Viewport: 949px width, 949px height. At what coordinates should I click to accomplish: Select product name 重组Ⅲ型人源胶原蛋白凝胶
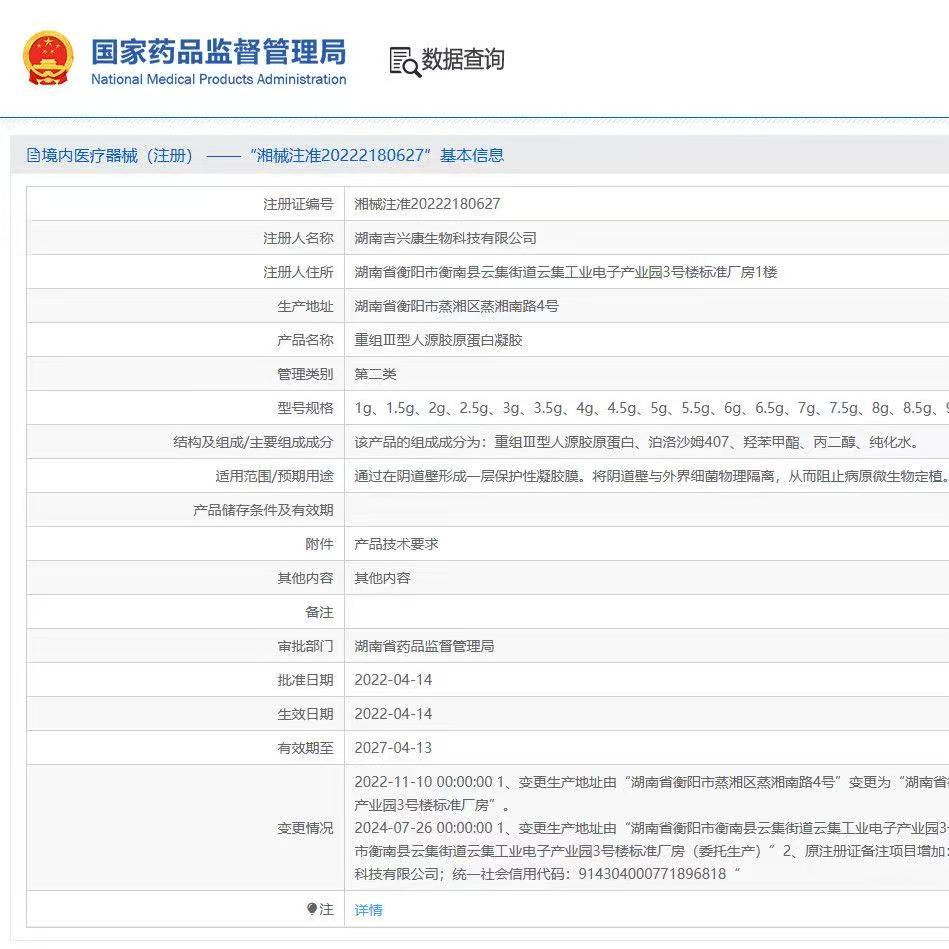click(x=438, y=340)
